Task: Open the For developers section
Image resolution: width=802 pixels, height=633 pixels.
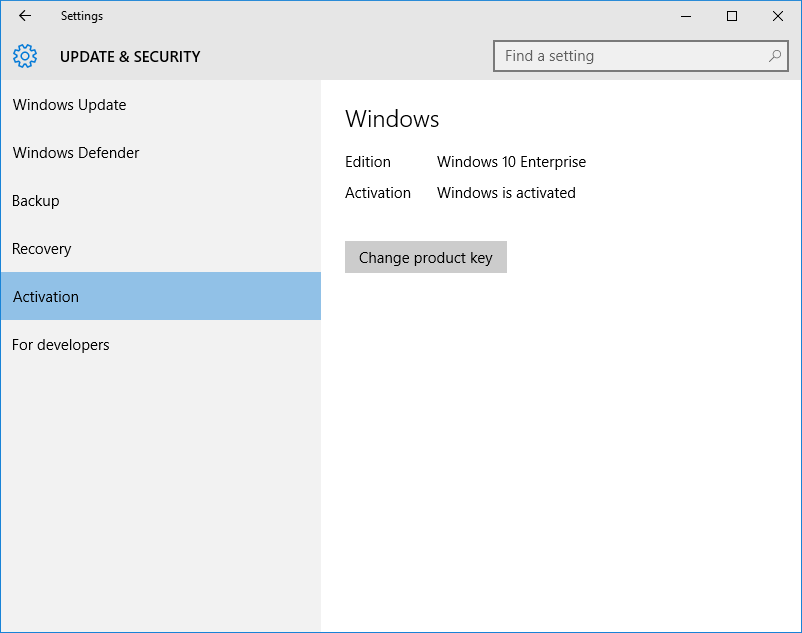Action: point(161,345)
